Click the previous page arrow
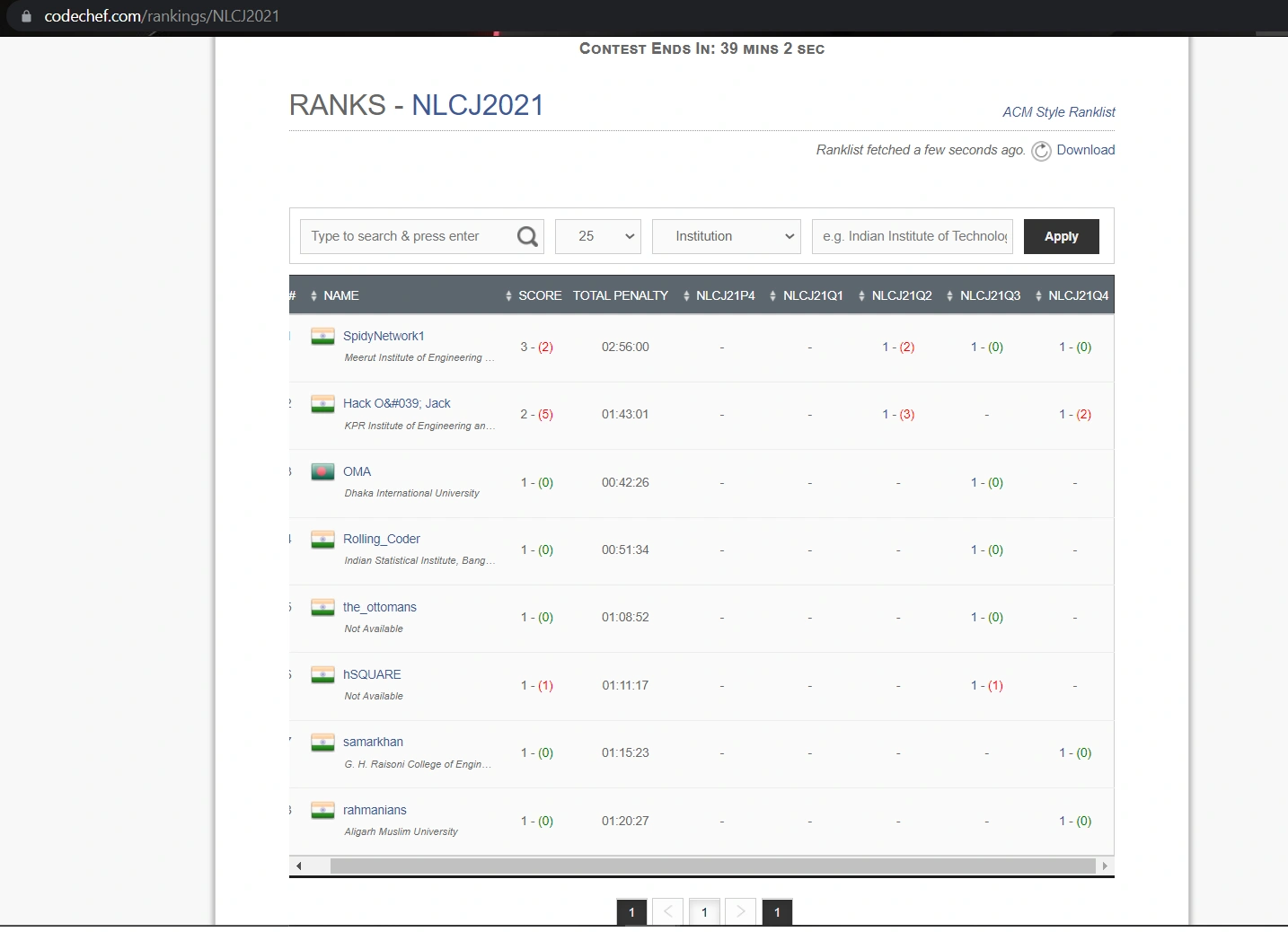Viewport: 1288px width, 932px height. coord(667,912)
